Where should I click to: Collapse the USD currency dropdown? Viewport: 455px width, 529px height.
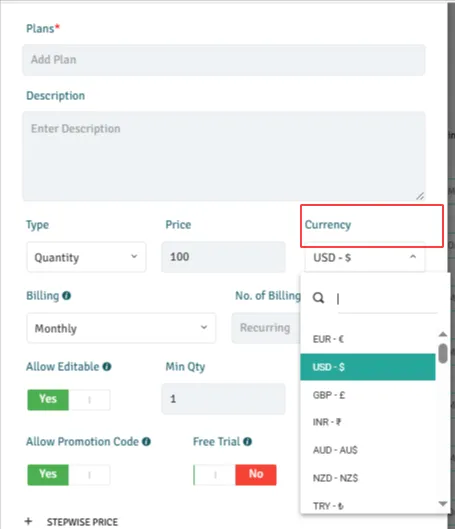[x=364, y=257]
